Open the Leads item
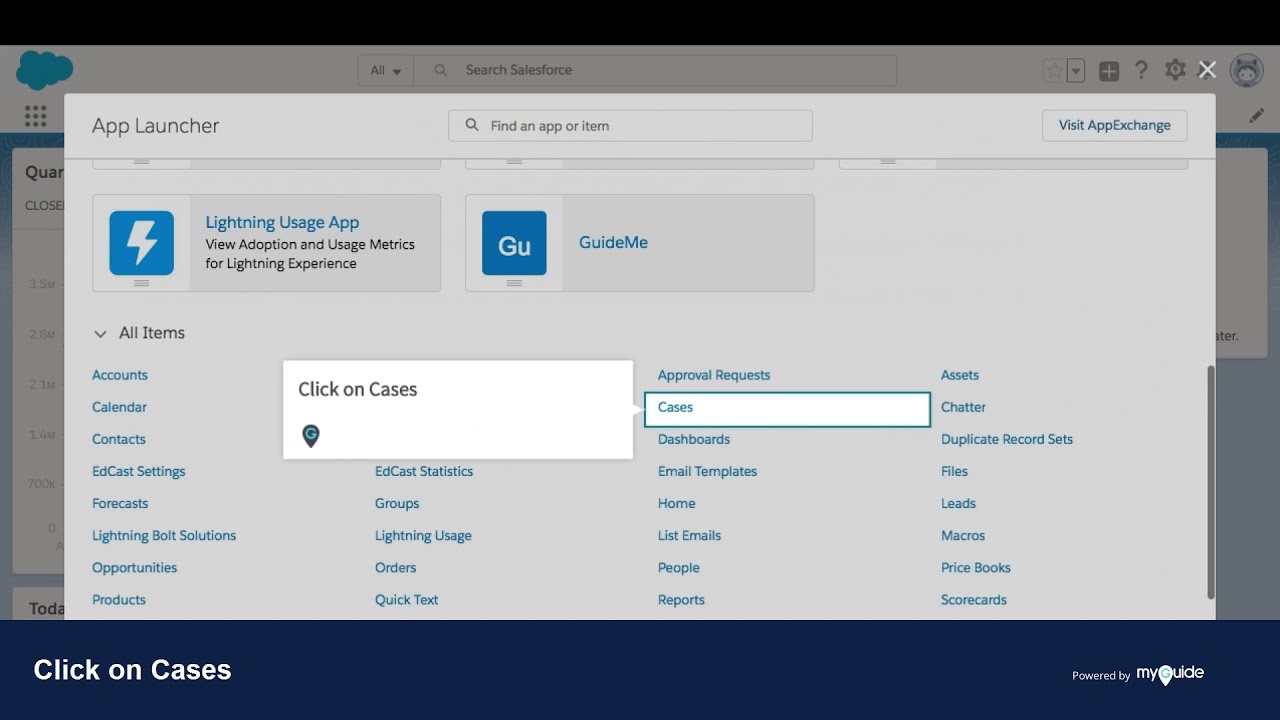This screenshot has height=720, width=1280. click(959, 503)
